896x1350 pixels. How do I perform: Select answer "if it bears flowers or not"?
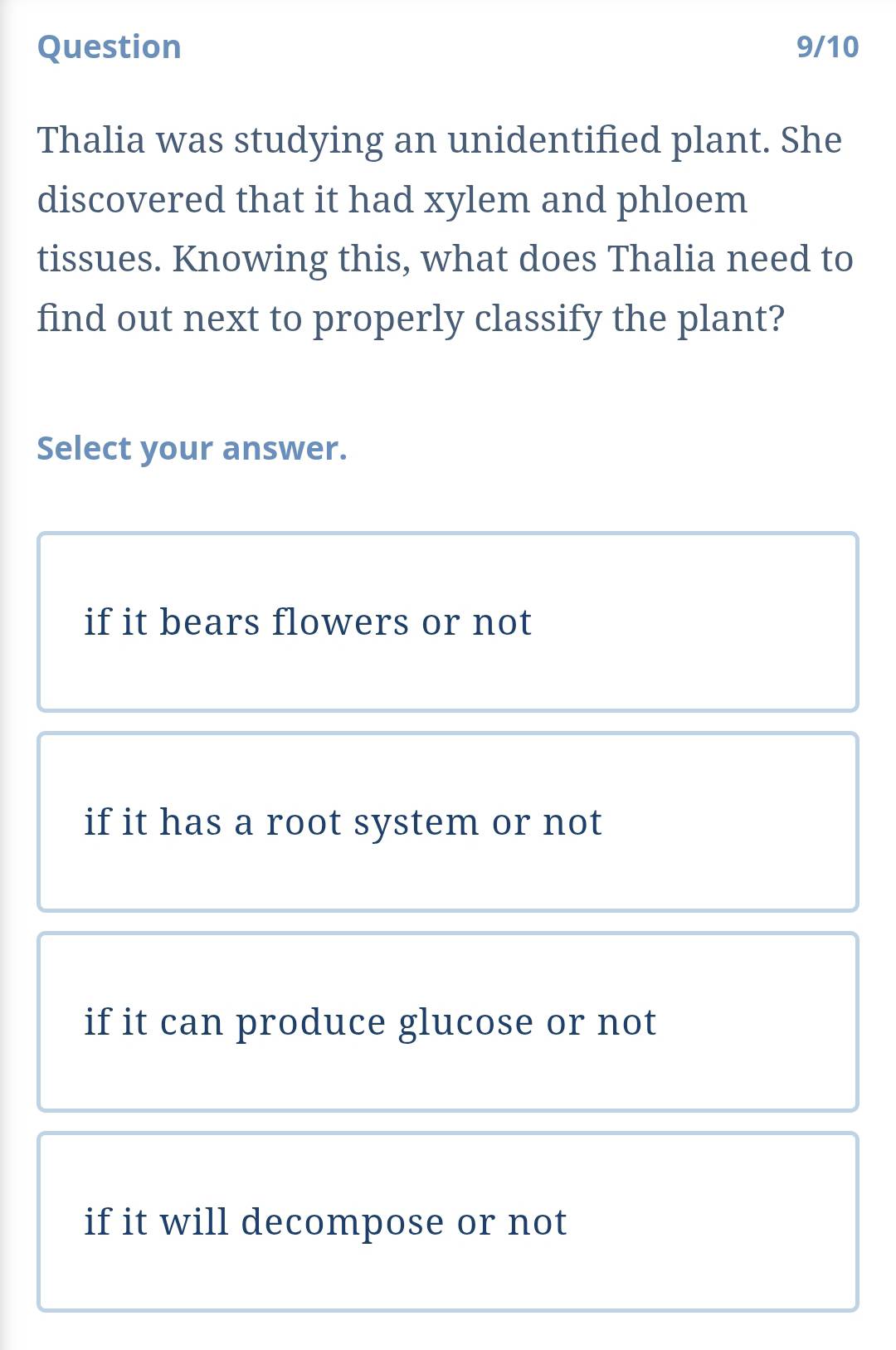pyautogui.click(x=448, y=622)
